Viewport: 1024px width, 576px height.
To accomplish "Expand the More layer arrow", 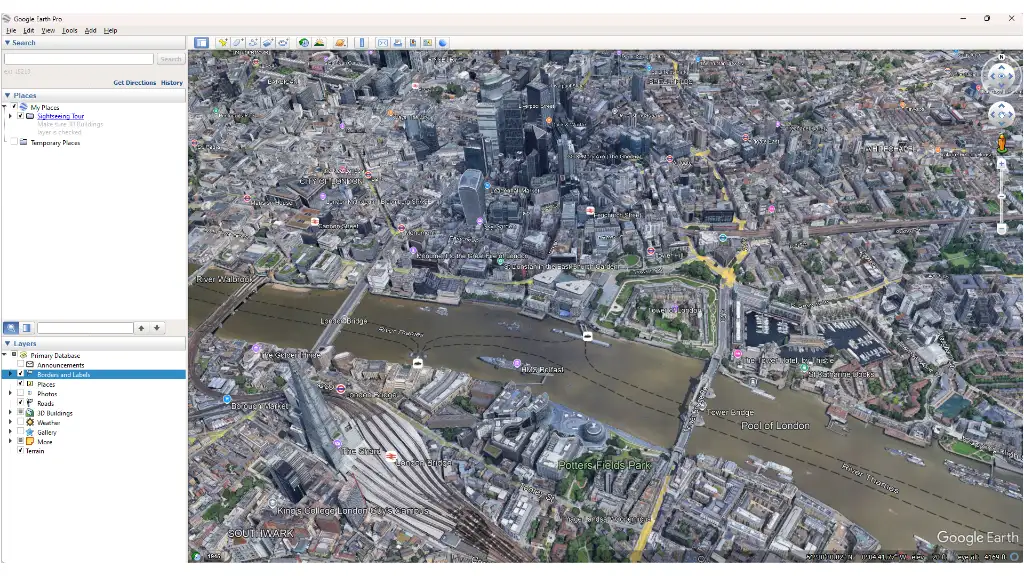I will pos(10,441).
